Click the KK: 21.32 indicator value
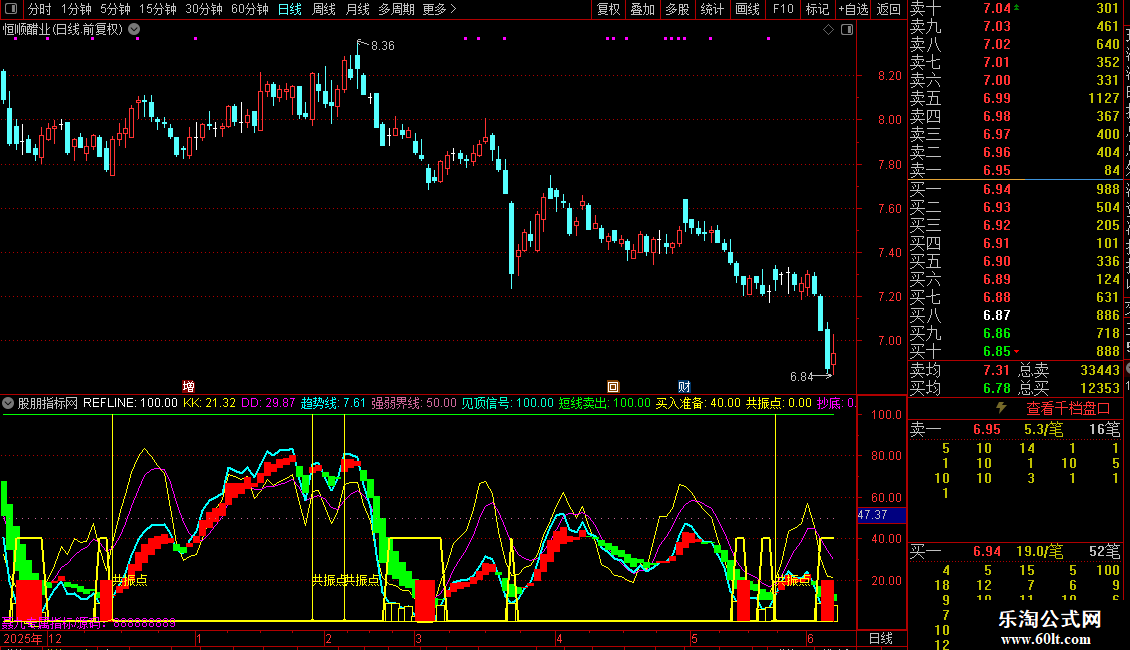This screenshot has width=1130, height=650. [209, 403]
